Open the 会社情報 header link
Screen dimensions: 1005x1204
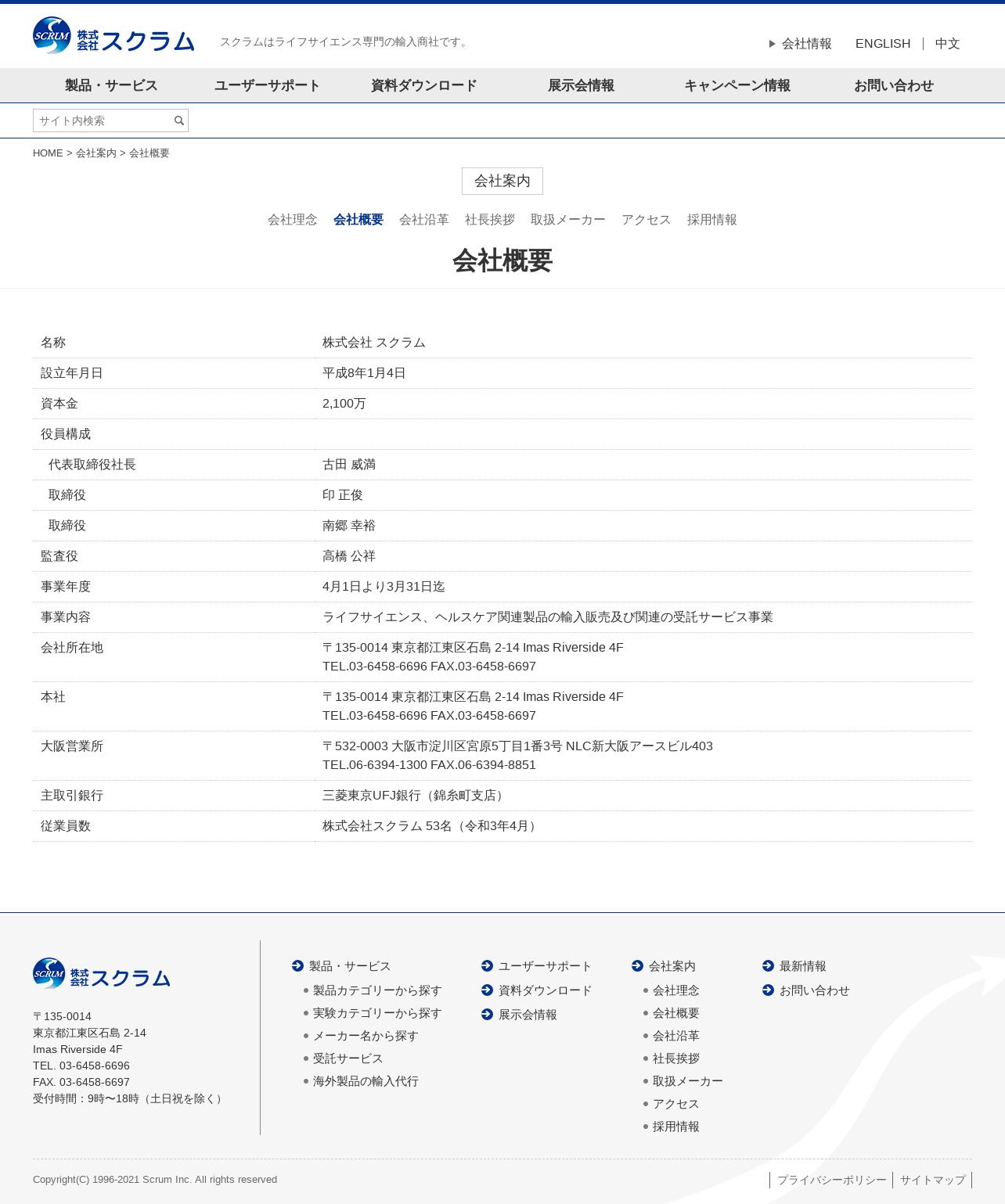[807, 44]
